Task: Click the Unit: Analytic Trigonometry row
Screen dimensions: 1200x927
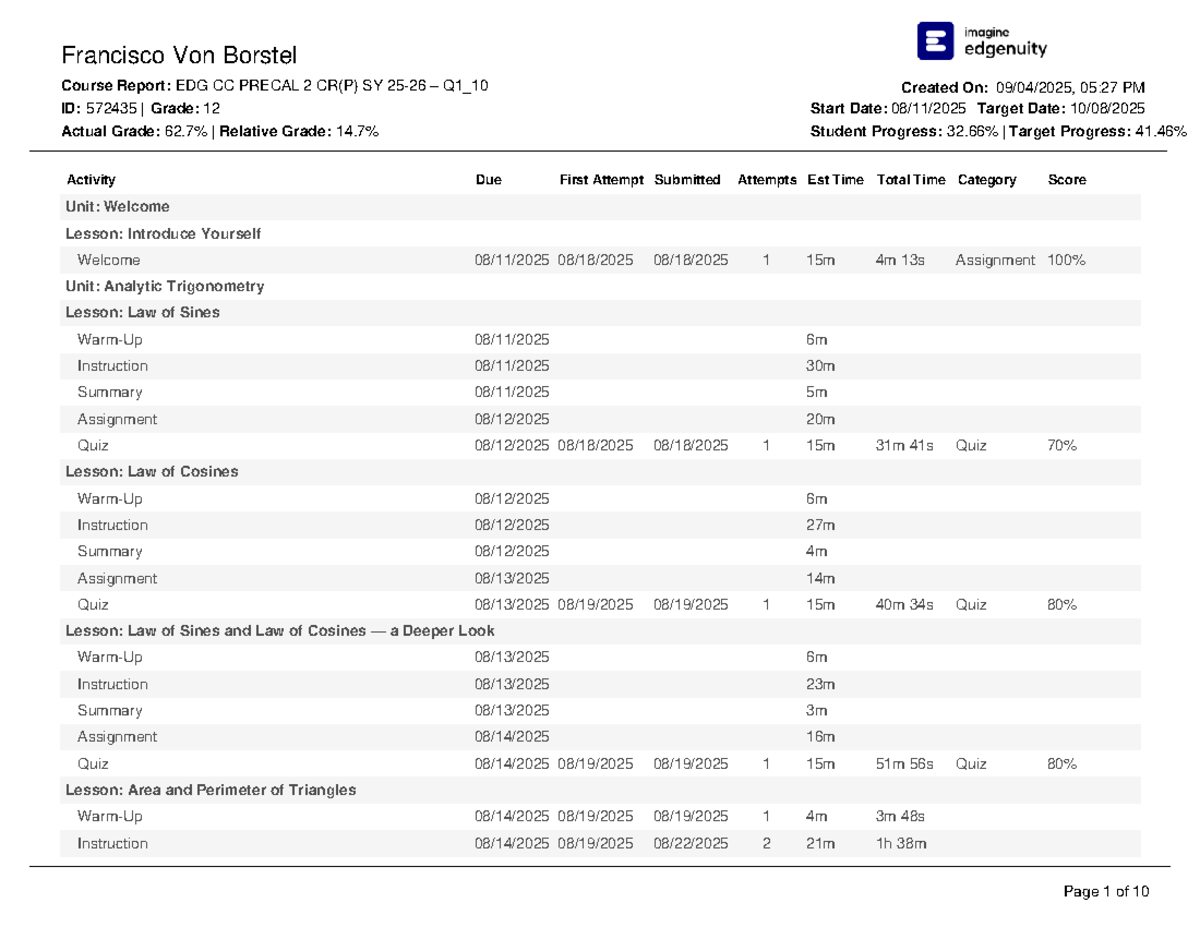Action: pyautogui.click(x=600, y=286)
